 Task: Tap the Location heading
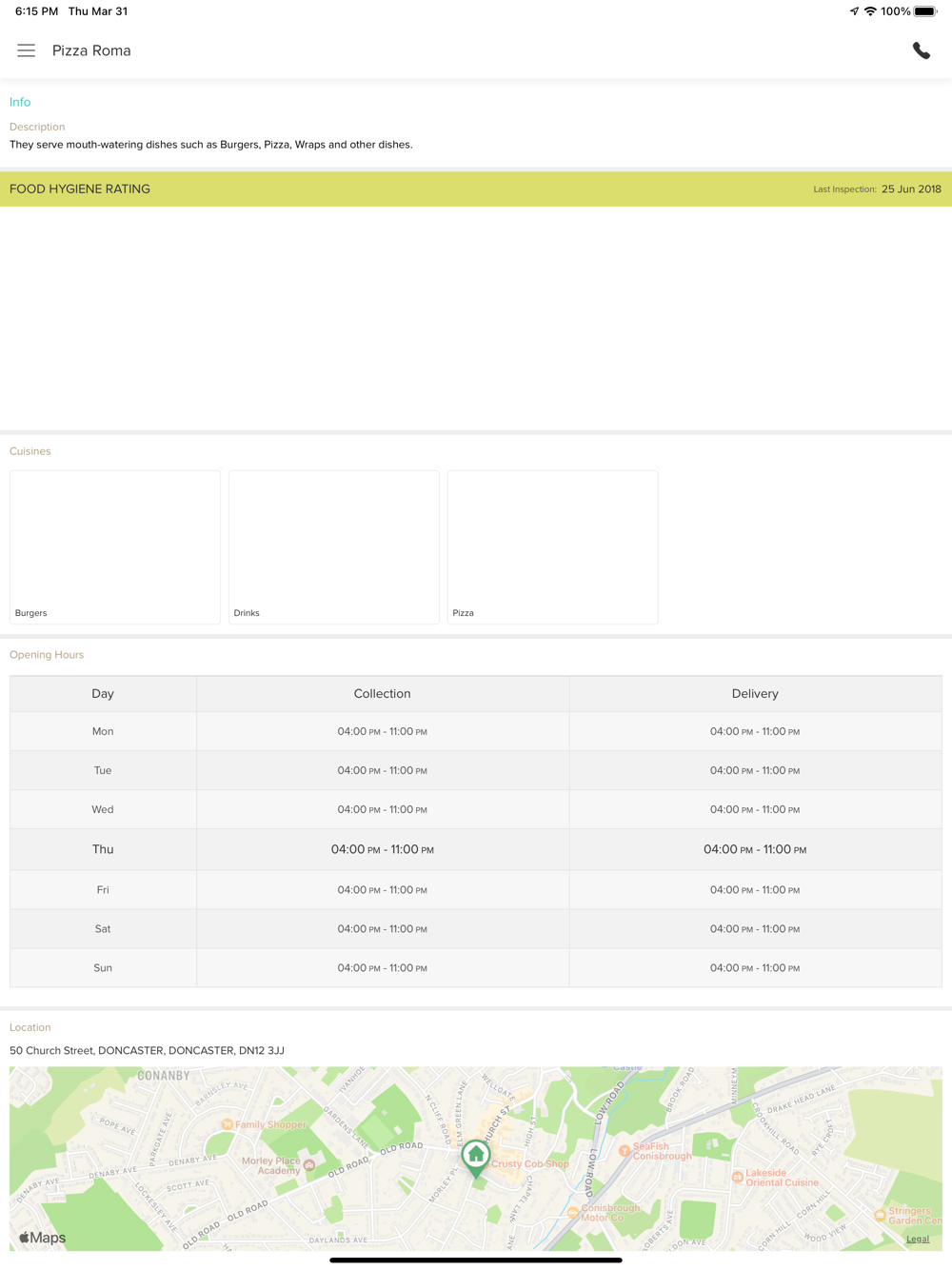tap(30, 1027)
